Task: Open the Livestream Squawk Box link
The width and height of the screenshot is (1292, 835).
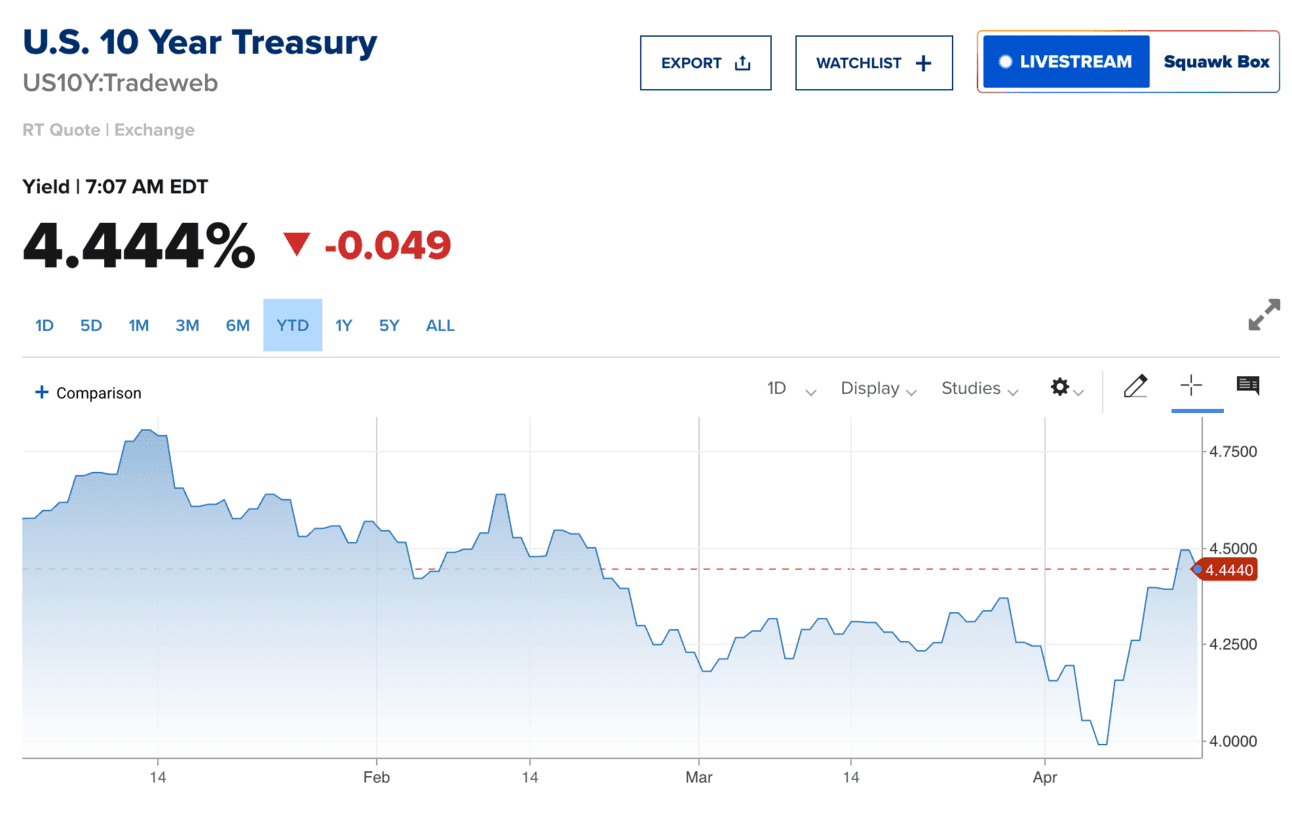Action: click(1128, 62)
